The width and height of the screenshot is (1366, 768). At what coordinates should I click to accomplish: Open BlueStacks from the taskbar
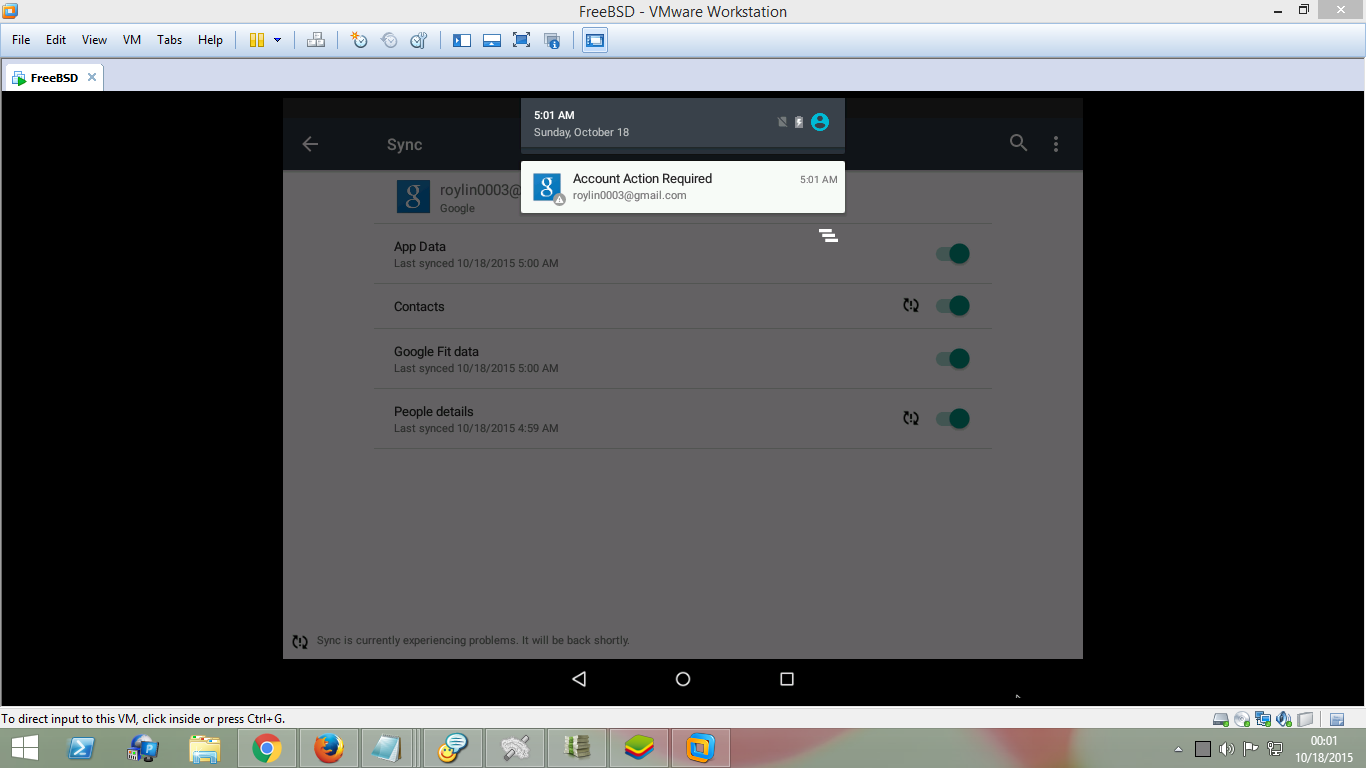pos(638,748)
